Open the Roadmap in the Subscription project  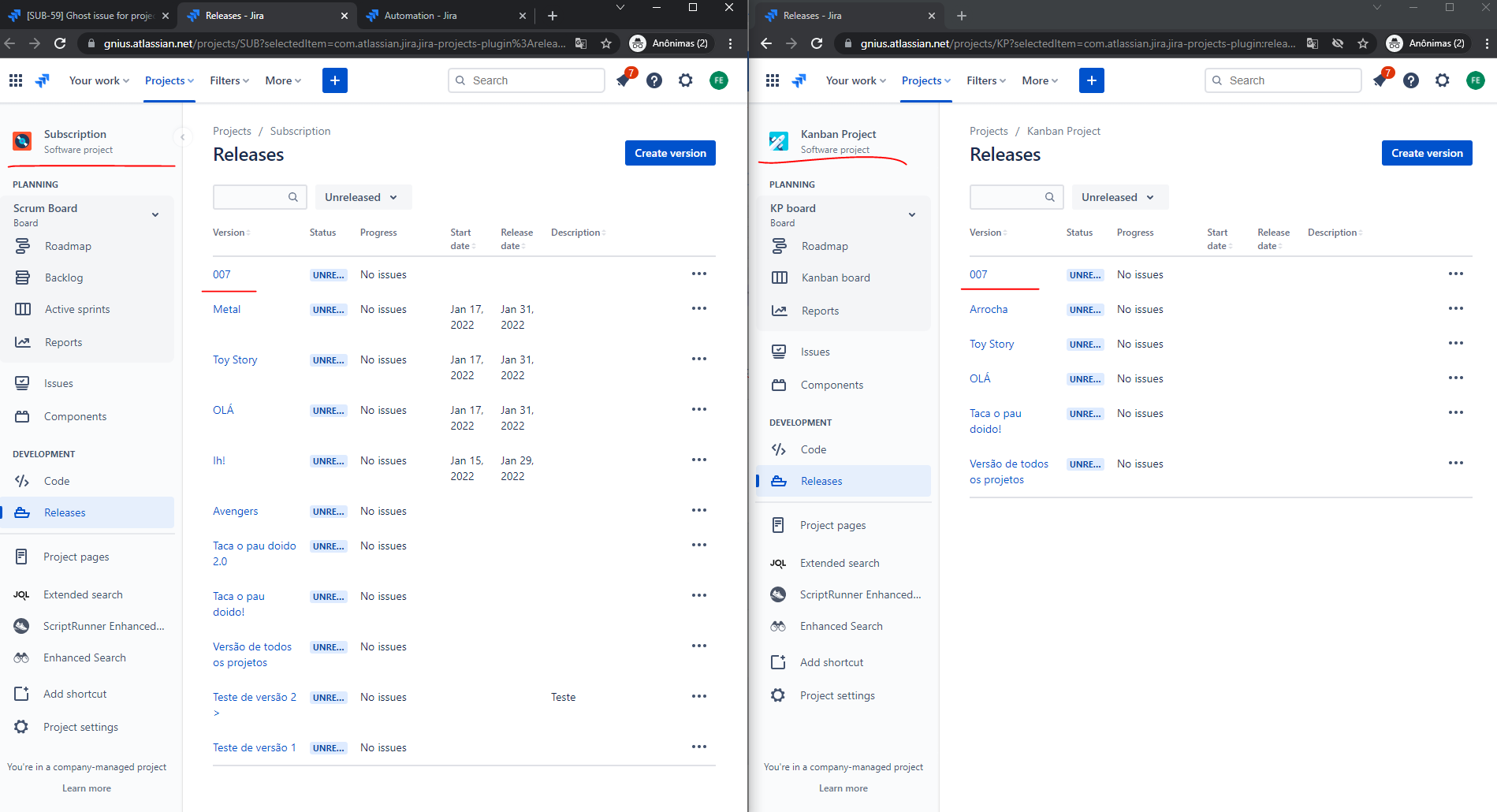[x=69, y=245]
